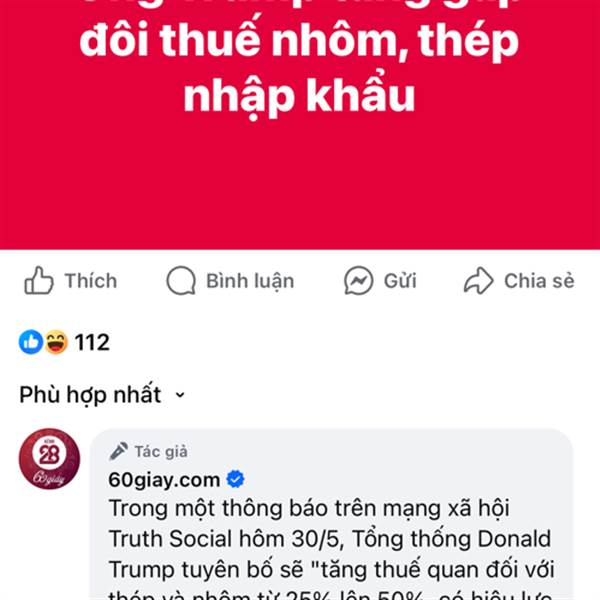Tap the thumbs-up Thích icon
Screen dimensions: 600x600
(x=39, y=280)
